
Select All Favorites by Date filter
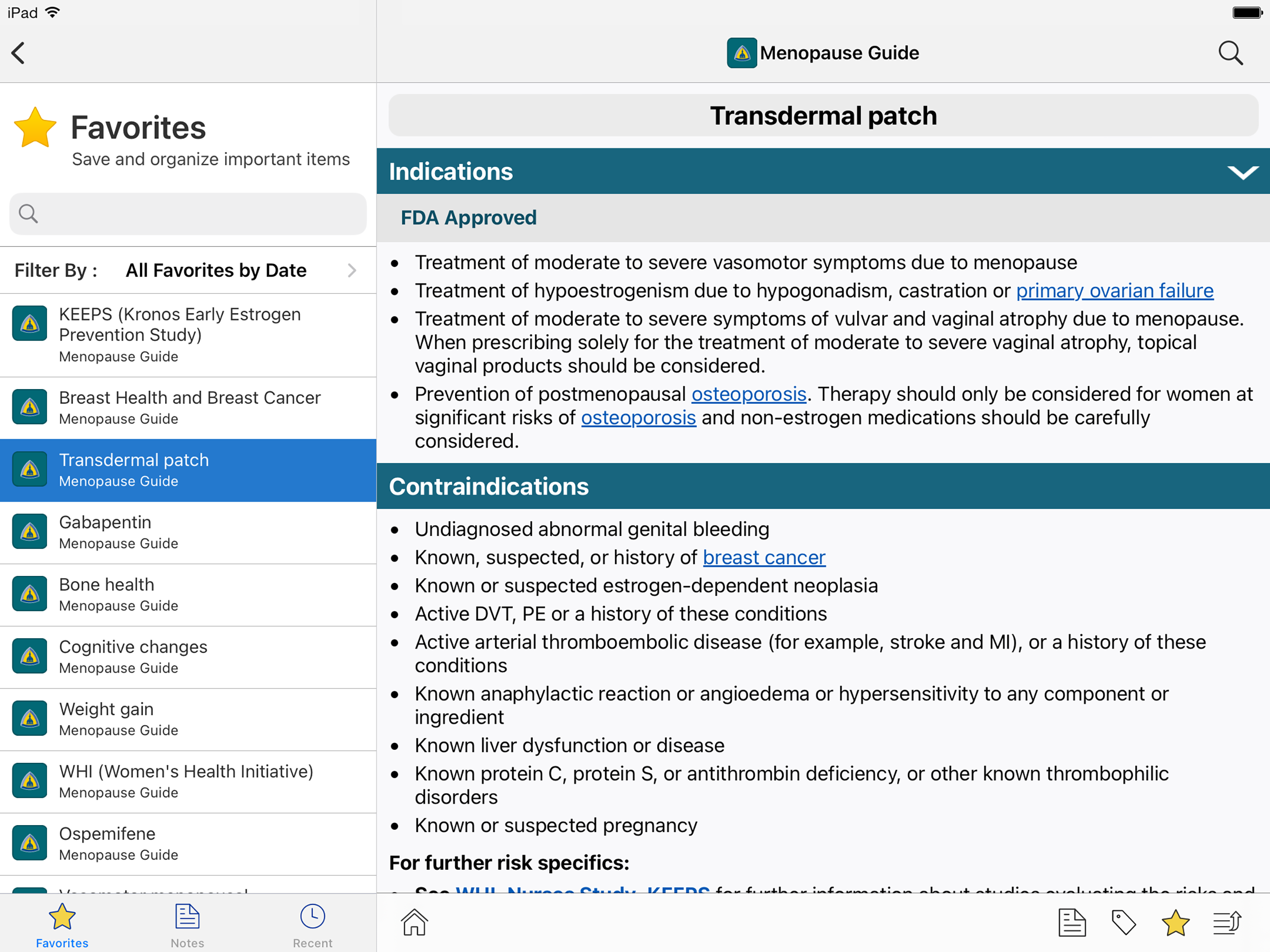216,271
